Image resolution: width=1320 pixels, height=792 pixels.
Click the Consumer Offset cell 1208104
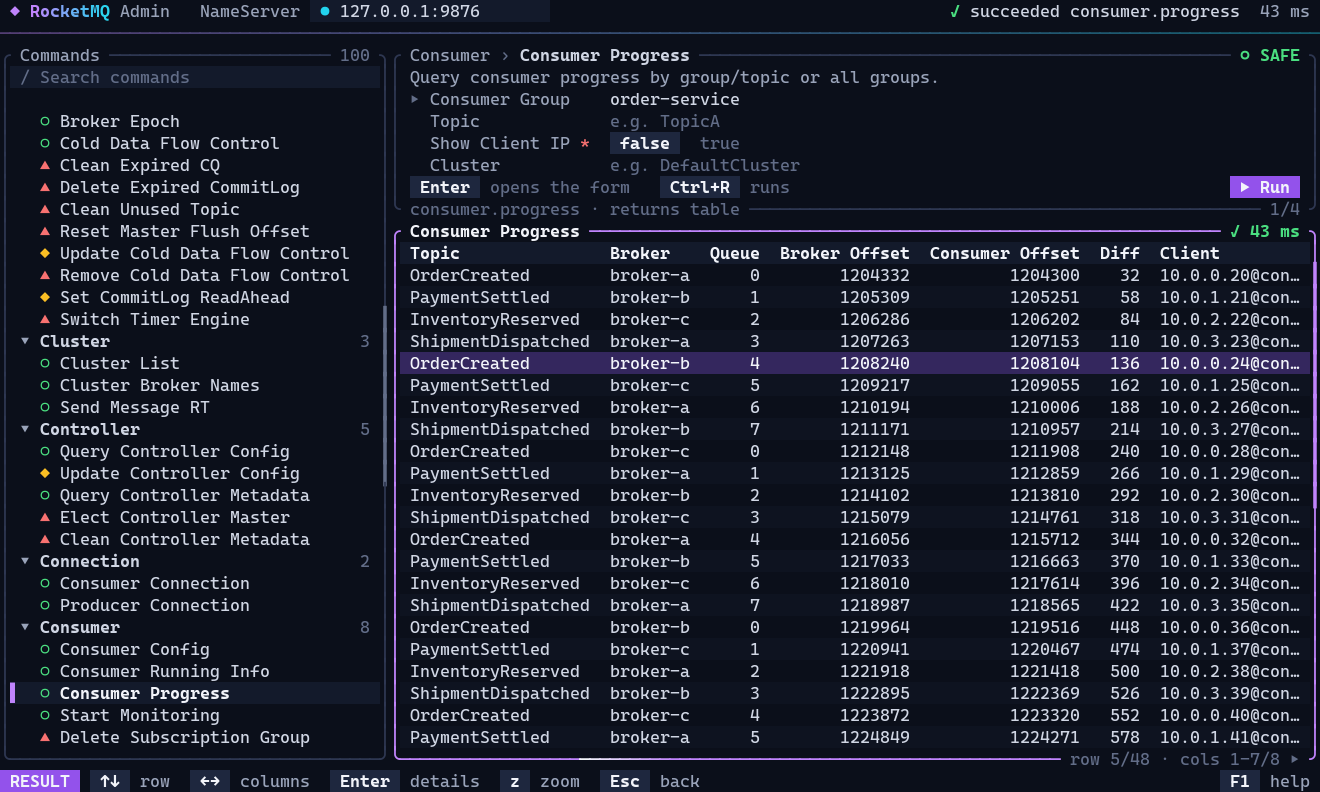tap(1045, 364)
